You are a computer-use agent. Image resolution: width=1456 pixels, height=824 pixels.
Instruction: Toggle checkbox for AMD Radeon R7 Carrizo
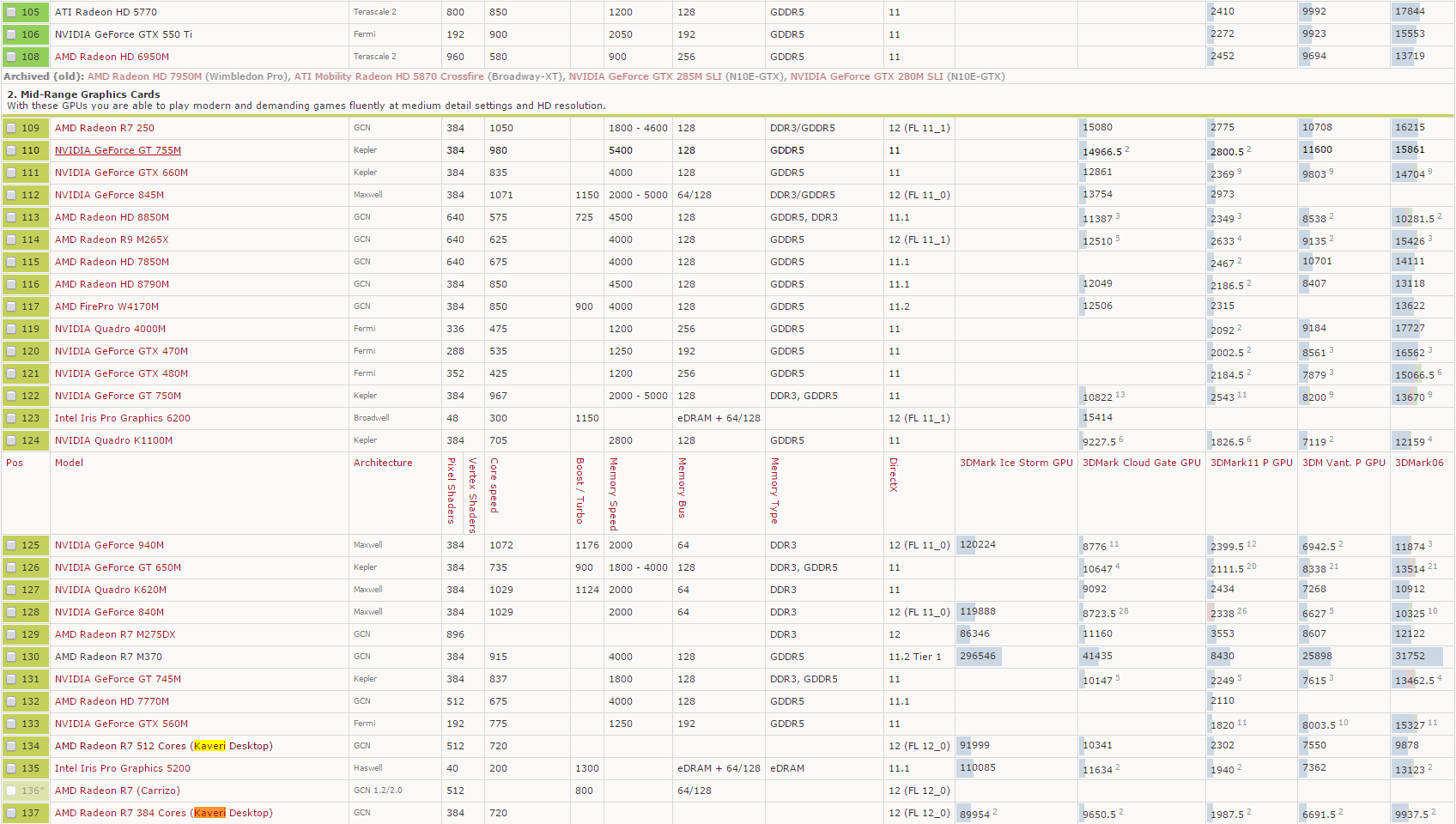(x=11, y=791)
